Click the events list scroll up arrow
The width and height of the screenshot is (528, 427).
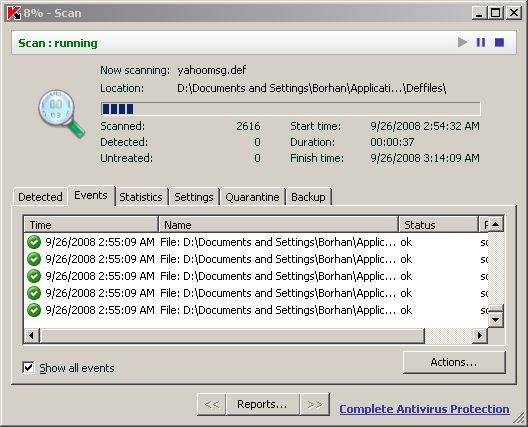[496, 224]
